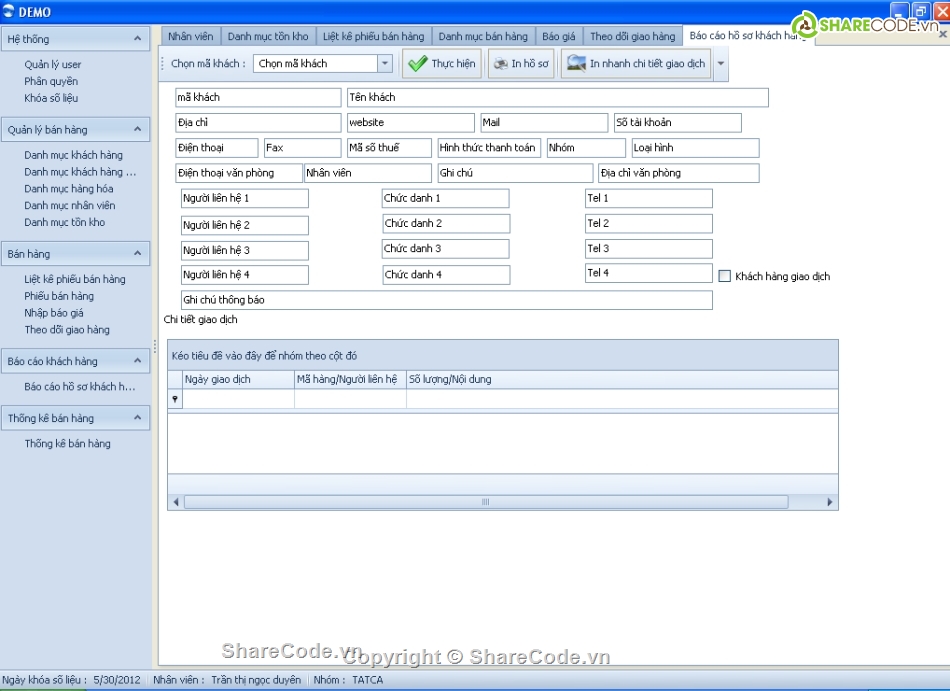
Task: Click the mã khách input field
Action: pyautogui.click(x=258, y=98)
